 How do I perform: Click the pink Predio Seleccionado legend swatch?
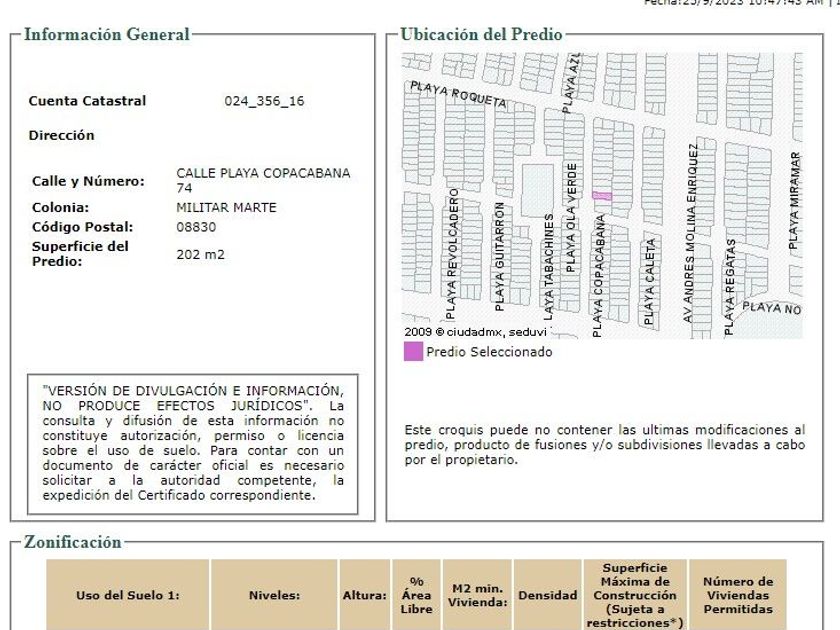(x=413, y=352)
